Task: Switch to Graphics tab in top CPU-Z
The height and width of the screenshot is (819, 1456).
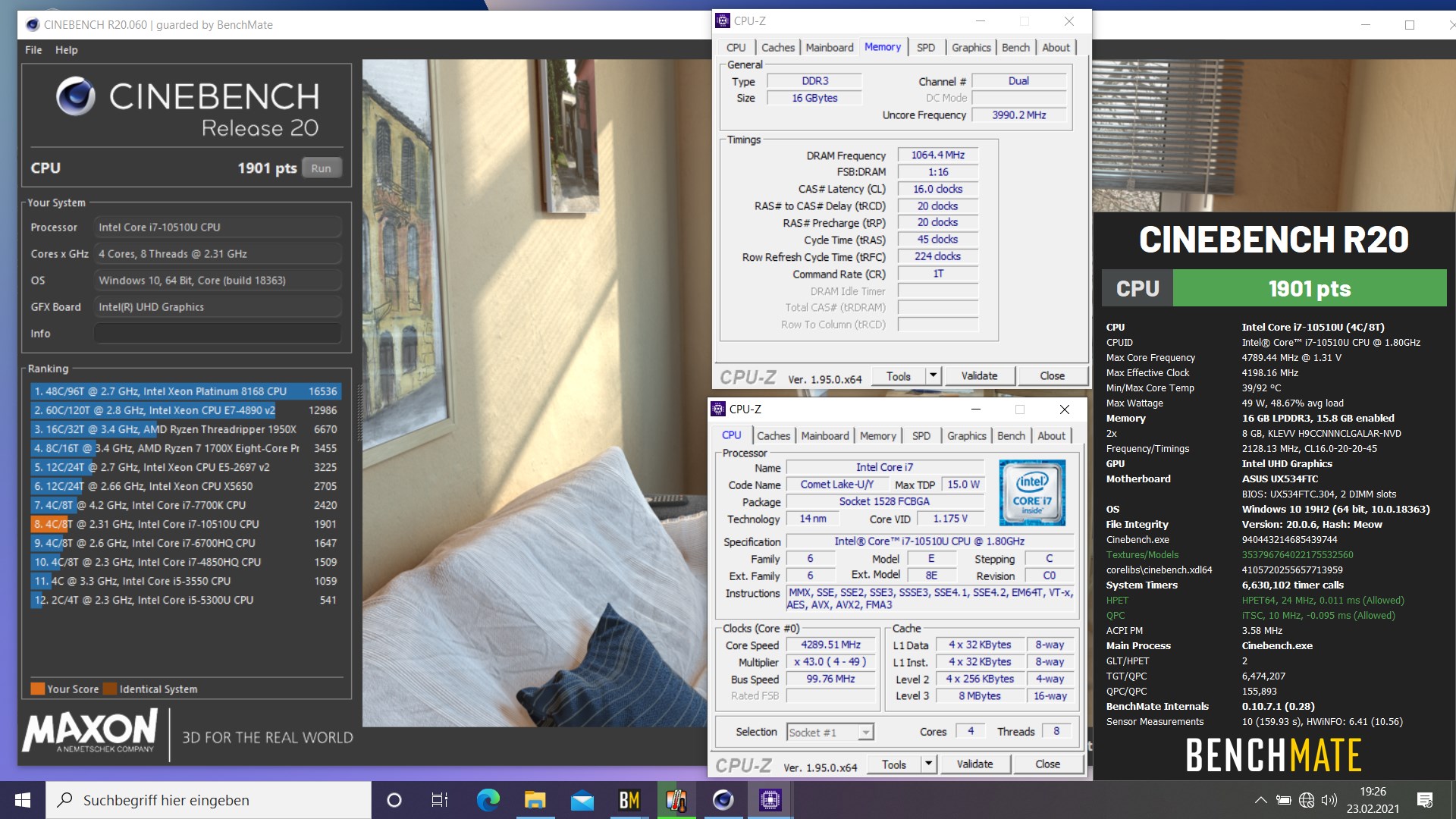Action: [971, 47]
